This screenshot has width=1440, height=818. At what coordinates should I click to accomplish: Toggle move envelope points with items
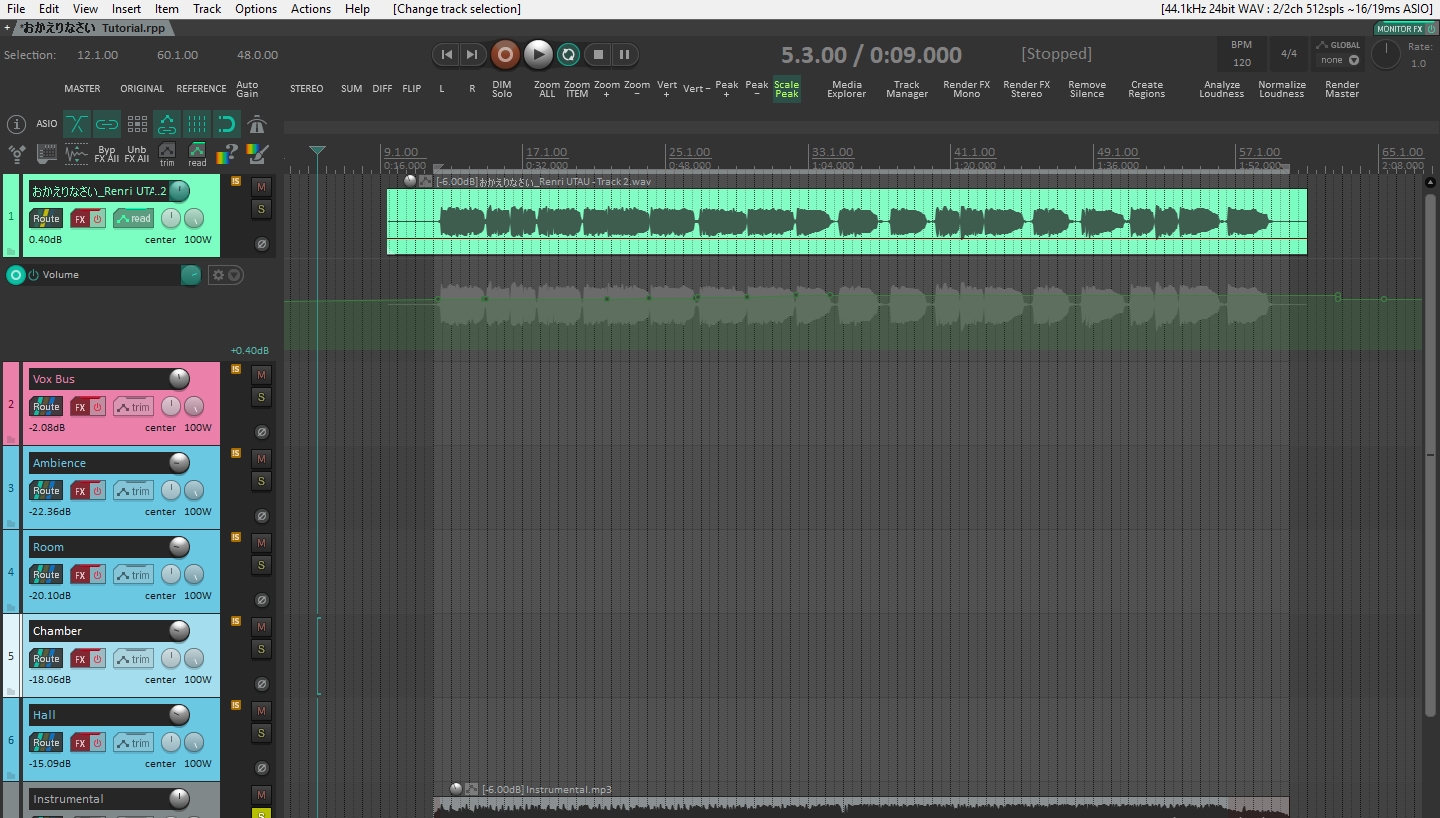[167, 124]
